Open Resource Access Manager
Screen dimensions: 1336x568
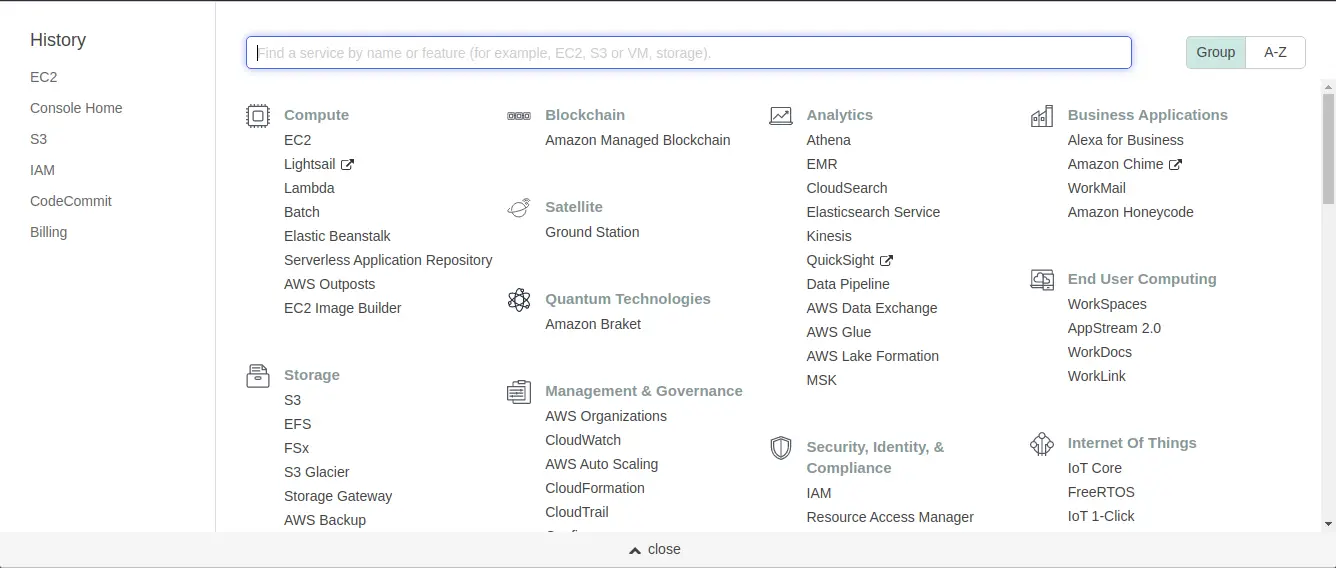[x=890, y=517]
